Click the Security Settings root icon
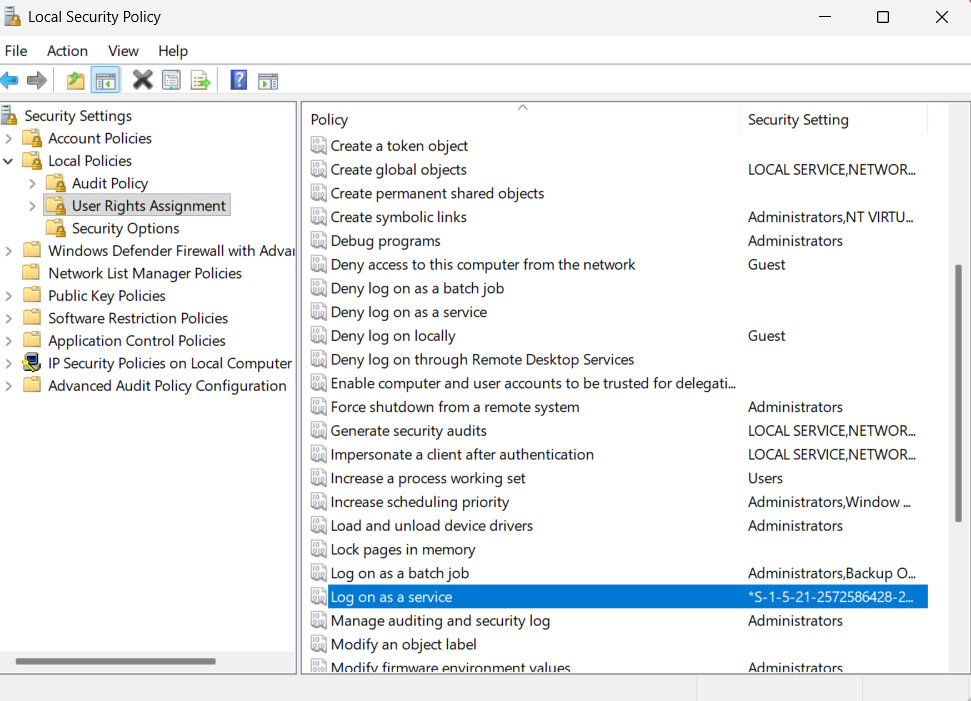The height and width of the screenshot is (701, 971). tap(9, 116)
